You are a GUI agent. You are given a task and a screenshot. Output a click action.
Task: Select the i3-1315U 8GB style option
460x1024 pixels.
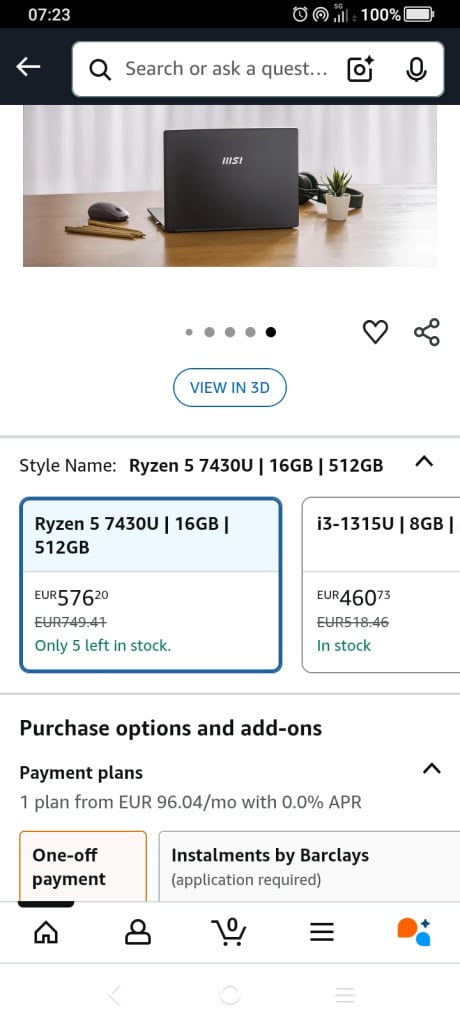point(381,585)
